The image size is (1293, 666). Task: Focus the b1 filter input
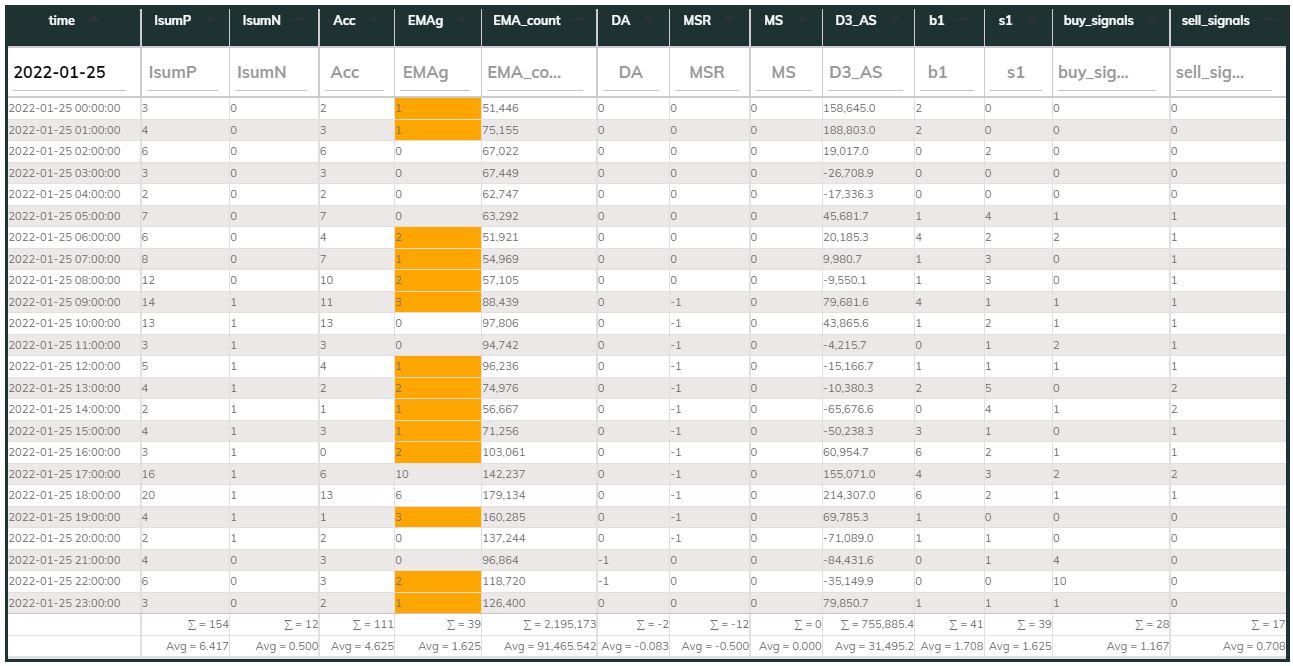[x=948, y=72]
